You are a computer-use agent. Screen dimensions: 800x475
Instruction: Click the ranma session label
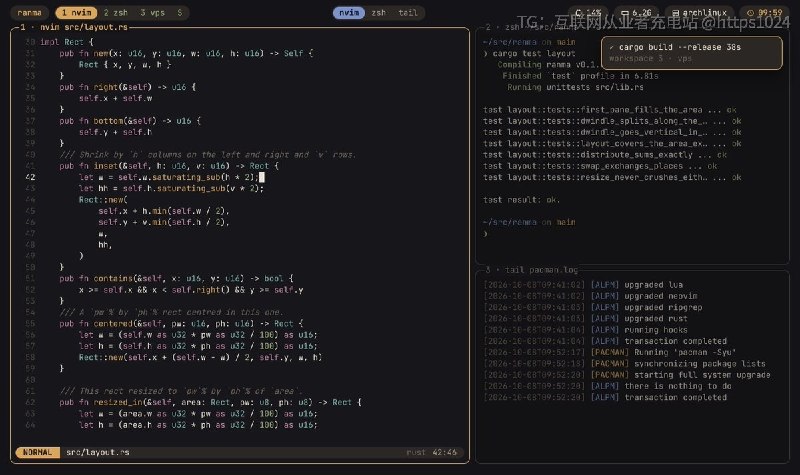(30, 12)
